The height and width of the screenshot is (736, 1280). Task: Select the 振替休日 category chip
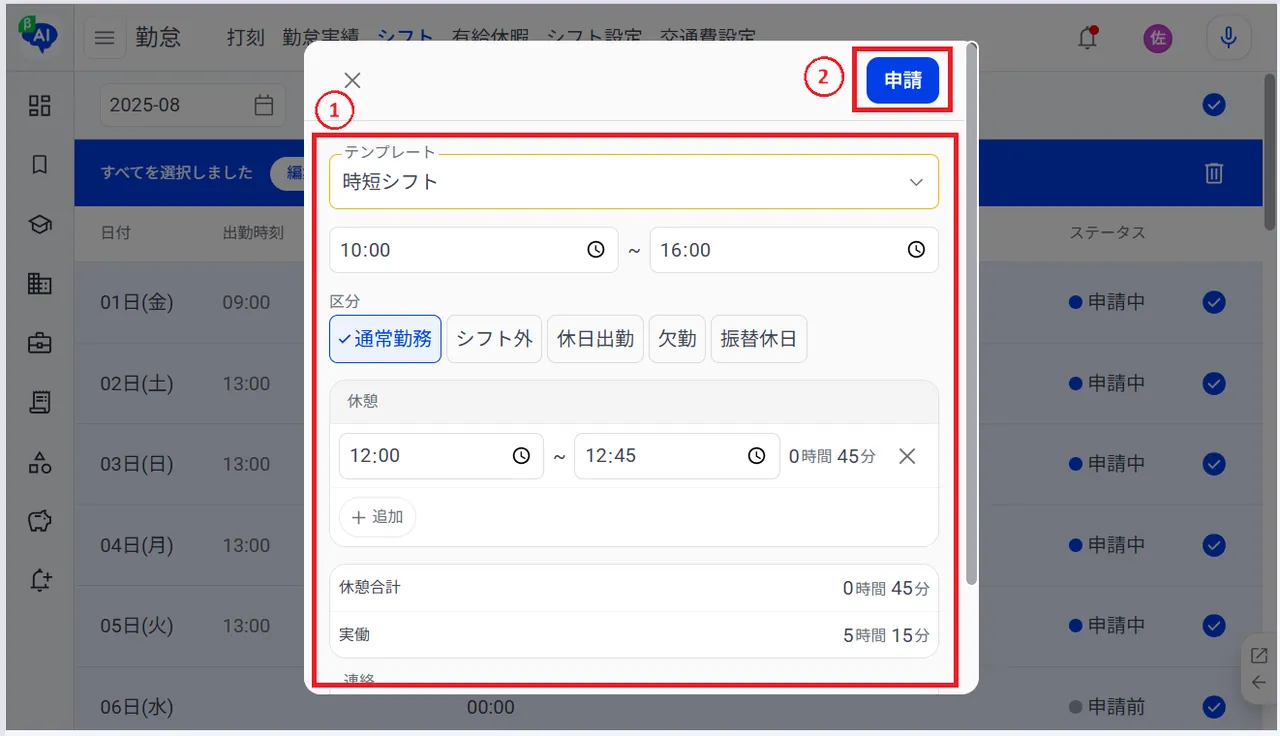tap(759, 339)
